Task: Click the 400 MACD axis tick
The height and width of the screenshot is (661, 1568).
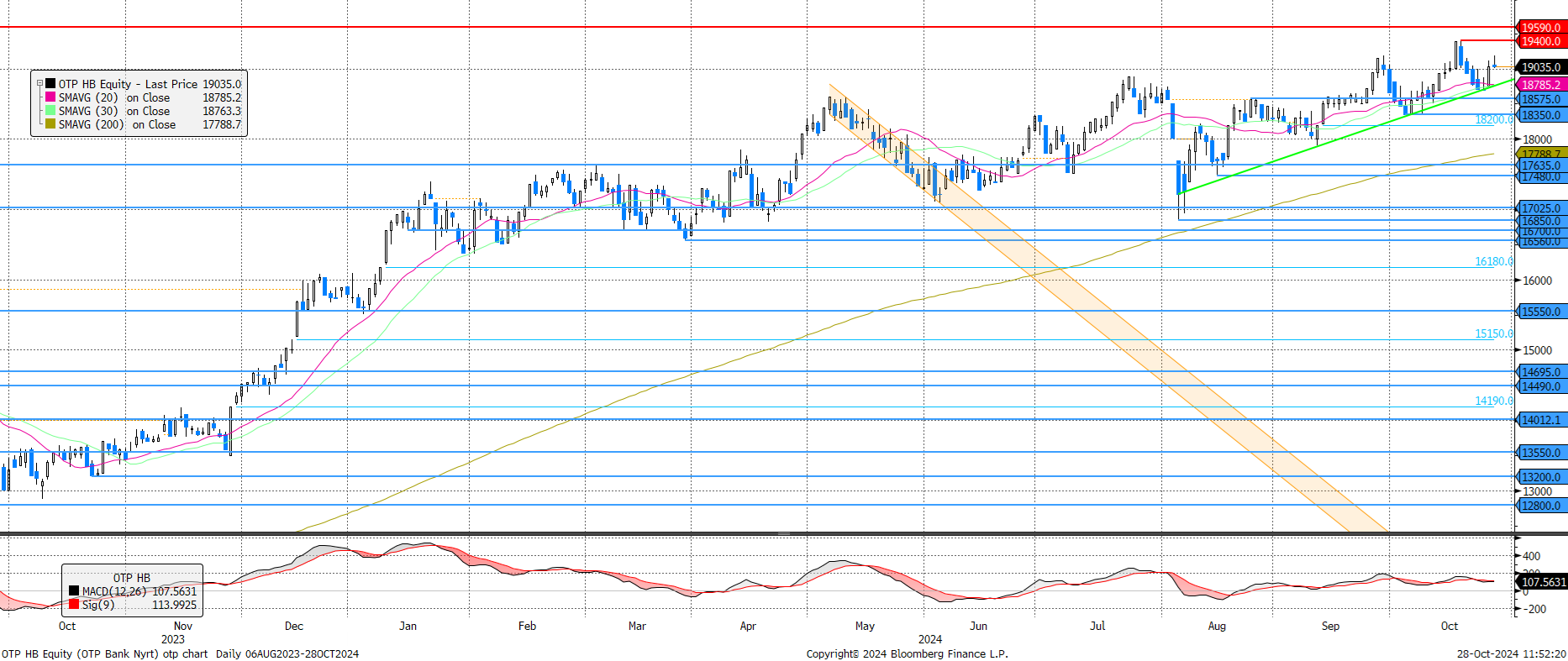Action: pyautogui.click(x=1532, y=556)
